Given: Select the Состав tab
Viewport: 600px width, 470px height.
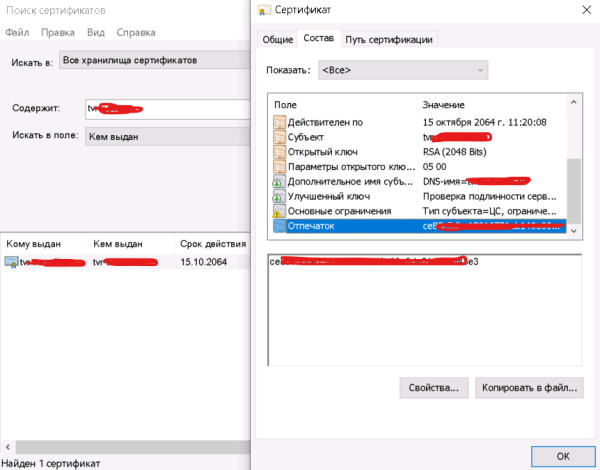Looking at the screenshot, I should coord(319,38).
